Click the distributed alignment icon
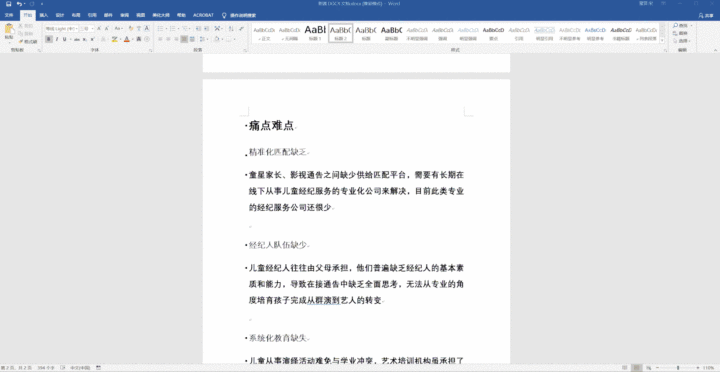 [192, 39]
